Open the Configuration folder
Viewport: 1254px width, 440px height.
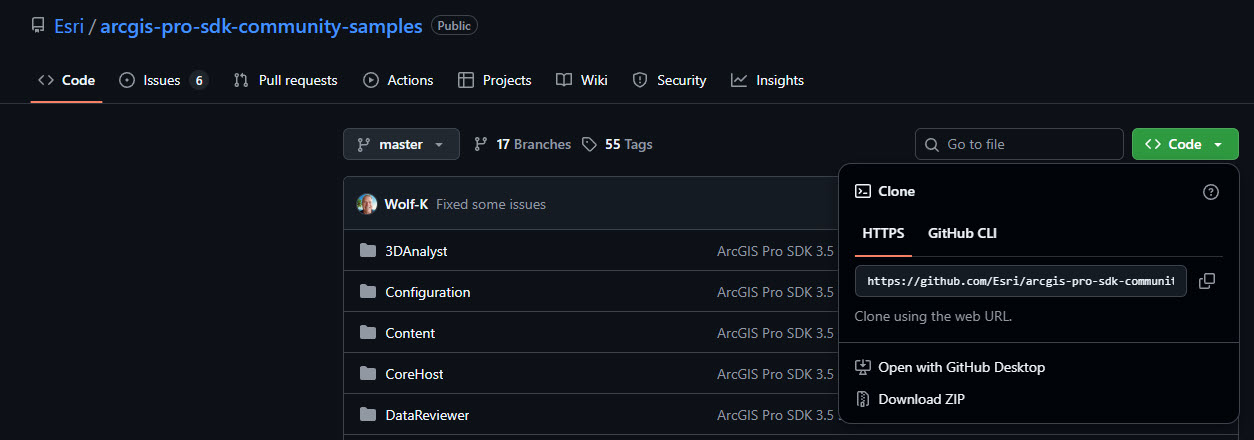[x=427, y=292]
